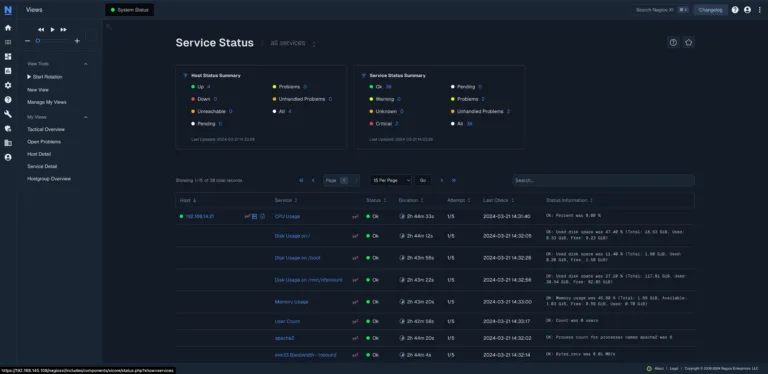The height and width of the screenshot is (374, 768).
Task: Open the Tactical Overview view
Action: tap(46, 130)
